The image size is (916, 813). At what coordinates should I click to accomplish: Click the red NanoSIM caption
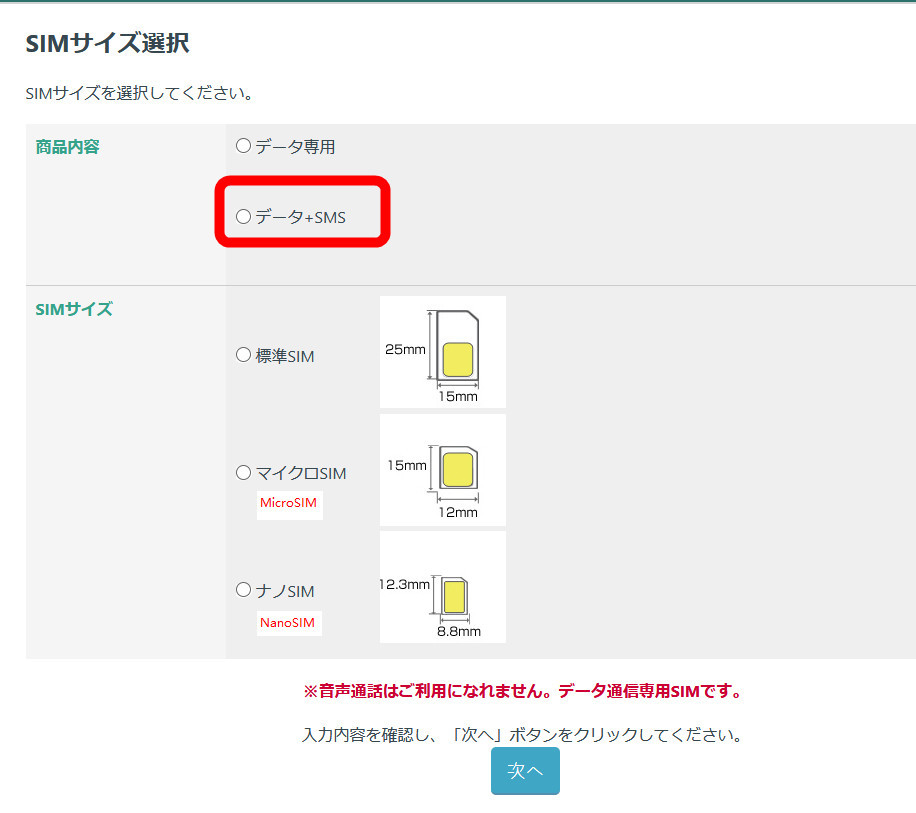[288, 623]
